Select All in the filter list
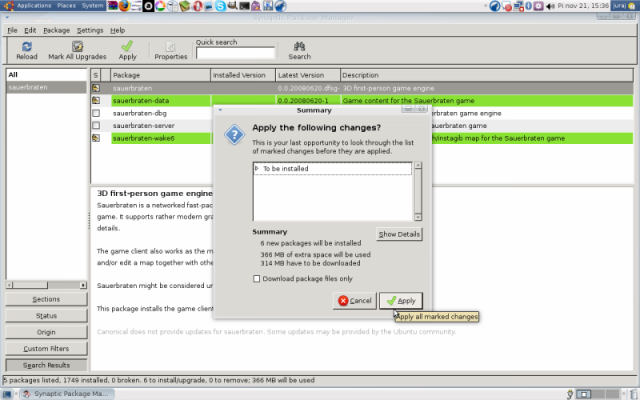Viewport: 640px width, 400px height. point(46,75)
